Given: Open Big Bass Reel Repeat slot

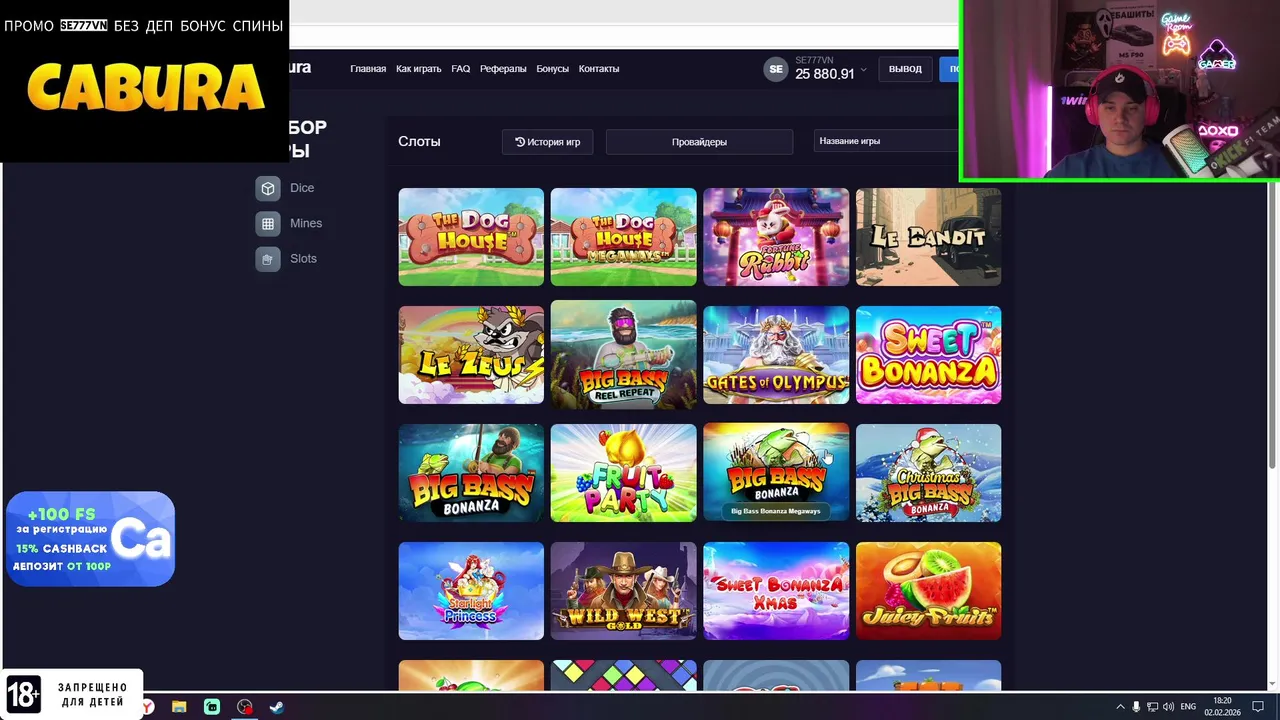Looking at the screenshot, I should click(x=623, y=355).
